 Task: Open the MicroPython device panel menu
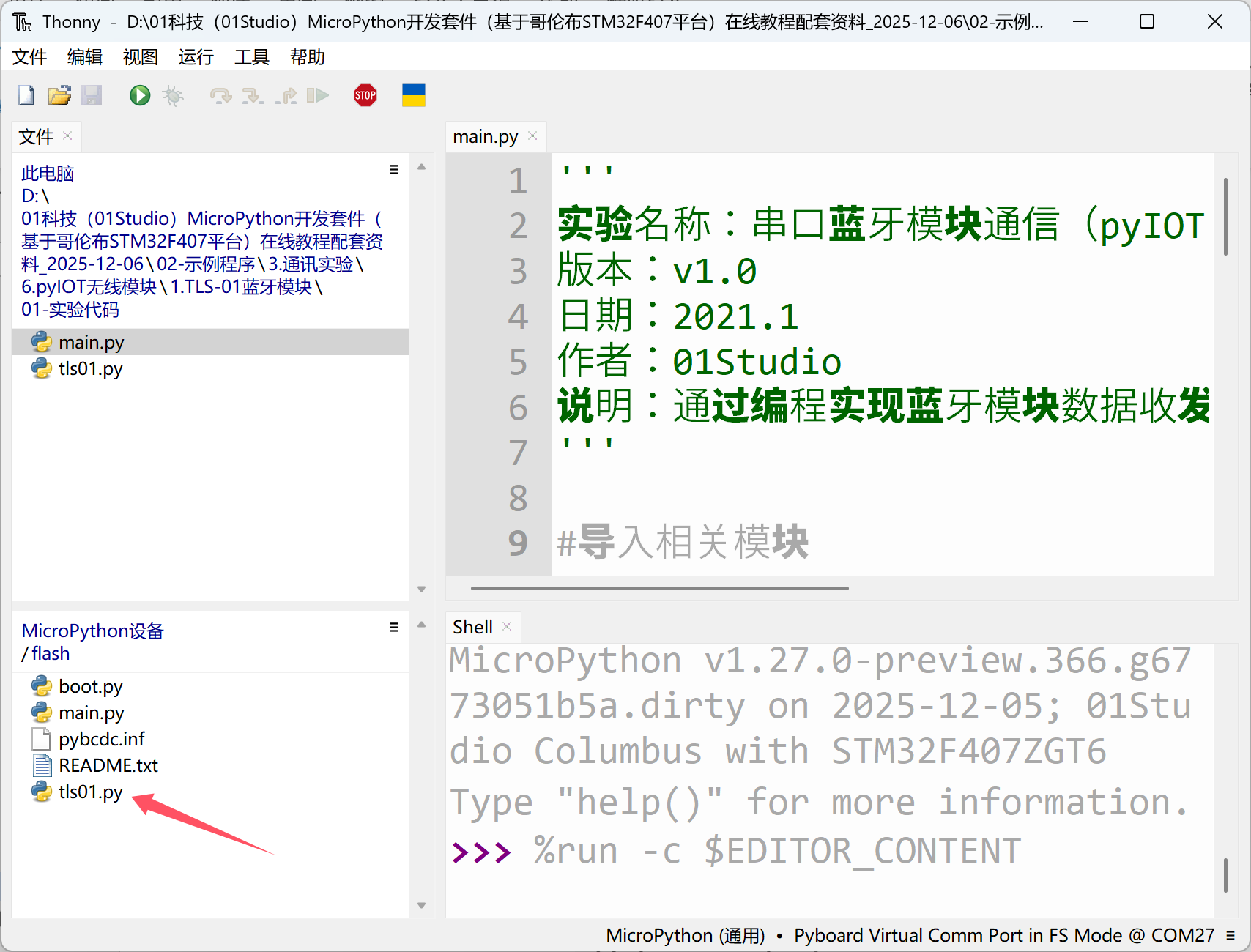[394, 628]
